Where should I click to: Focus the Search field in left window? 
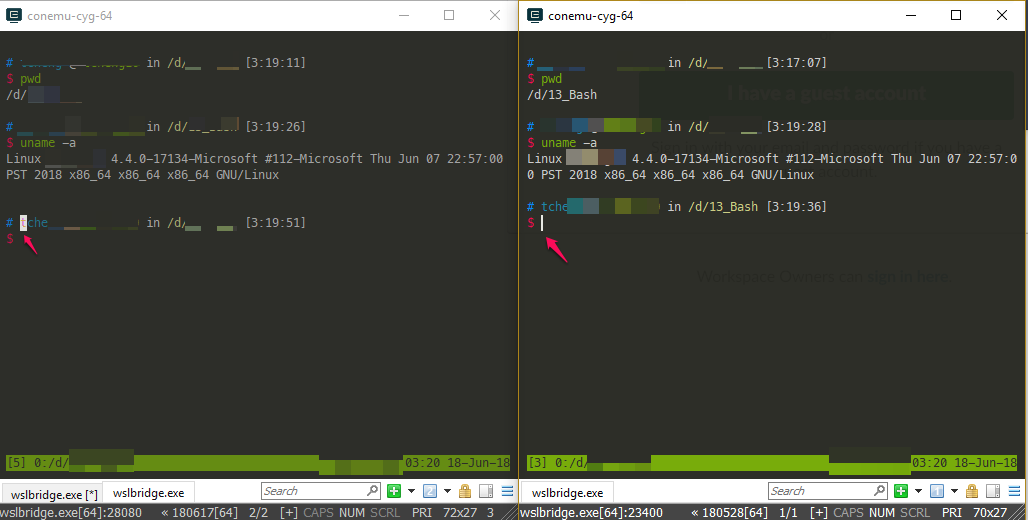pyautogui.click(x=320, y=491)
